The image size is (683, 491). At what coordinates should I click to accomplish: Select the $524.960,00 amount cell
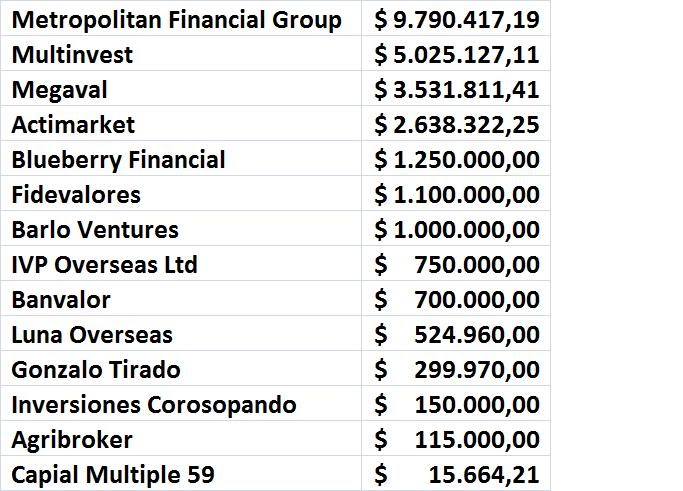click(456, 334)
